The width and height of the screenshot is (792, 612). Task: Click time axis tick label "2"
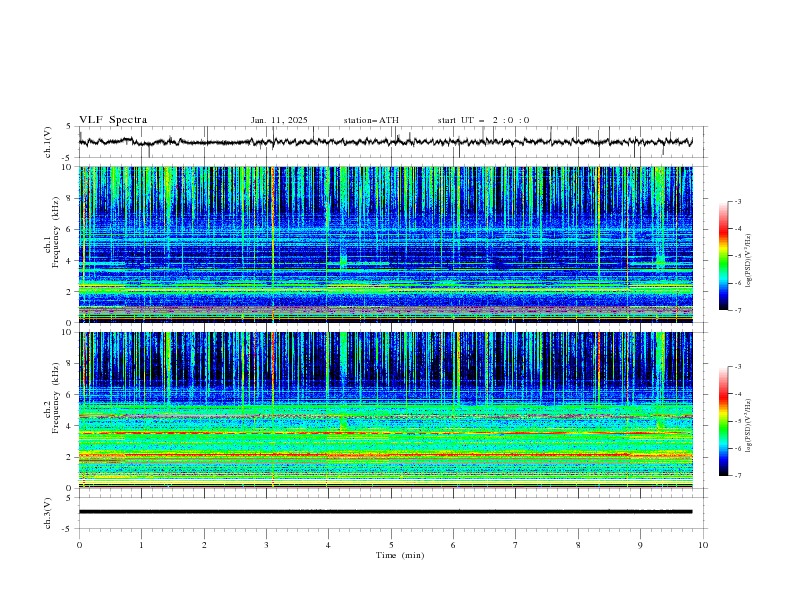[204, 545]
